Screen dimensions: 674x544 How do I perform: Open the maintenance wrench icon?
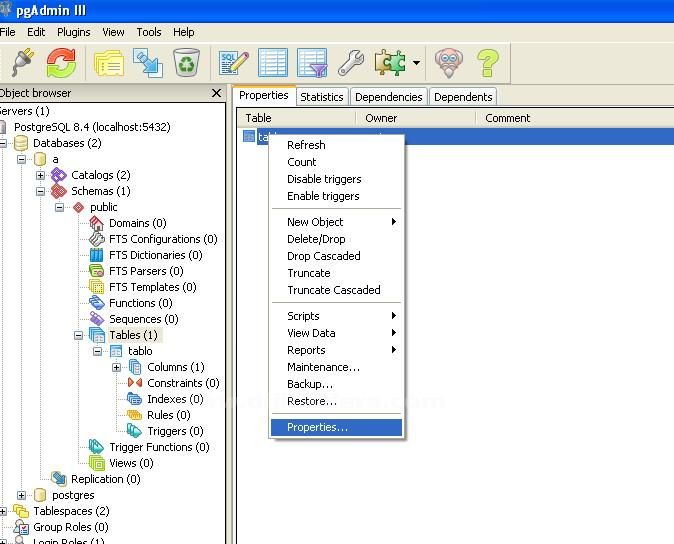point(351,63)
